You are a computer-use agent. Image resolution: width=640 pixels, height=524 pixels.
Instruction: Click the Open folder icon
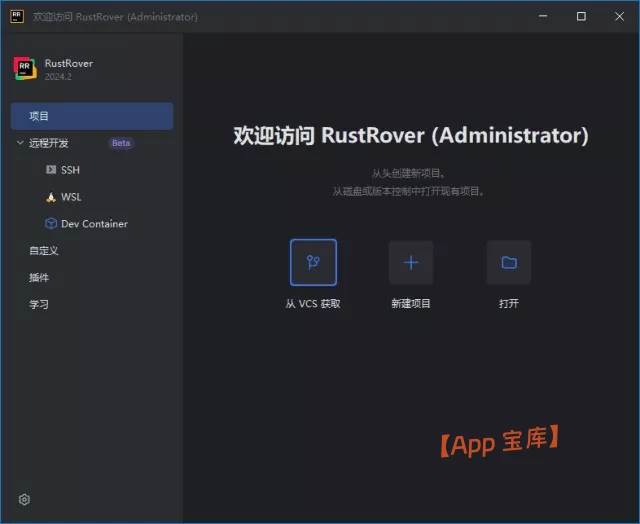[509, 262]
